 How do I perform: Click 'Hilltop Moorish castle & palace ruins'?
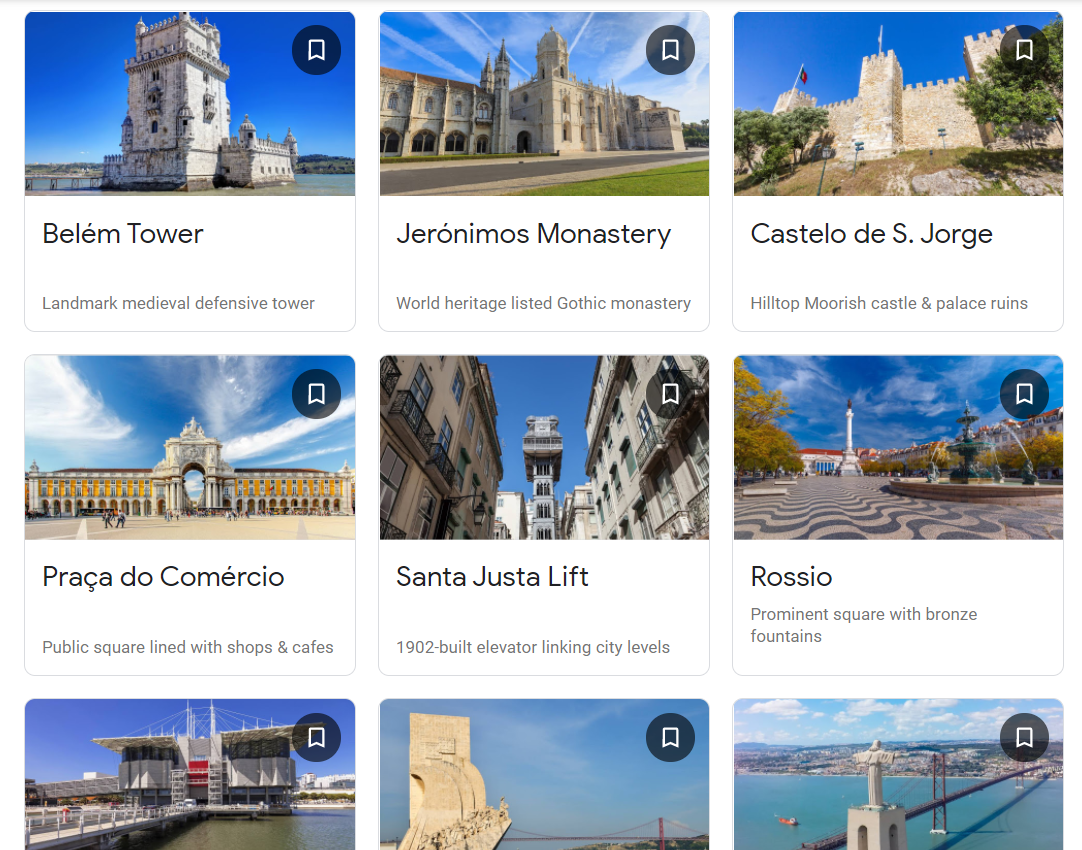889,303
